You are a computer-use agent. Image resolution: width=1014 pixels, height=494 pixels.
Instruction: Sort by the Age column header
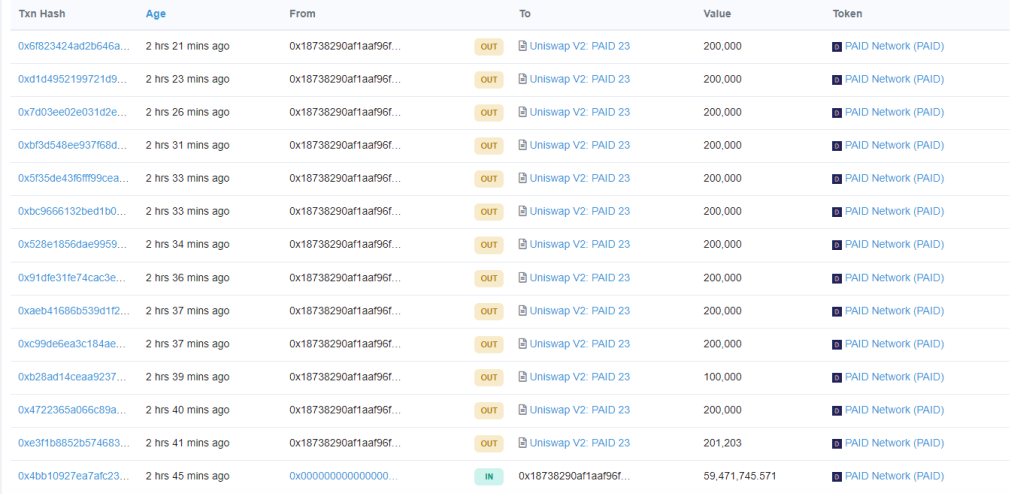point(156,14)
